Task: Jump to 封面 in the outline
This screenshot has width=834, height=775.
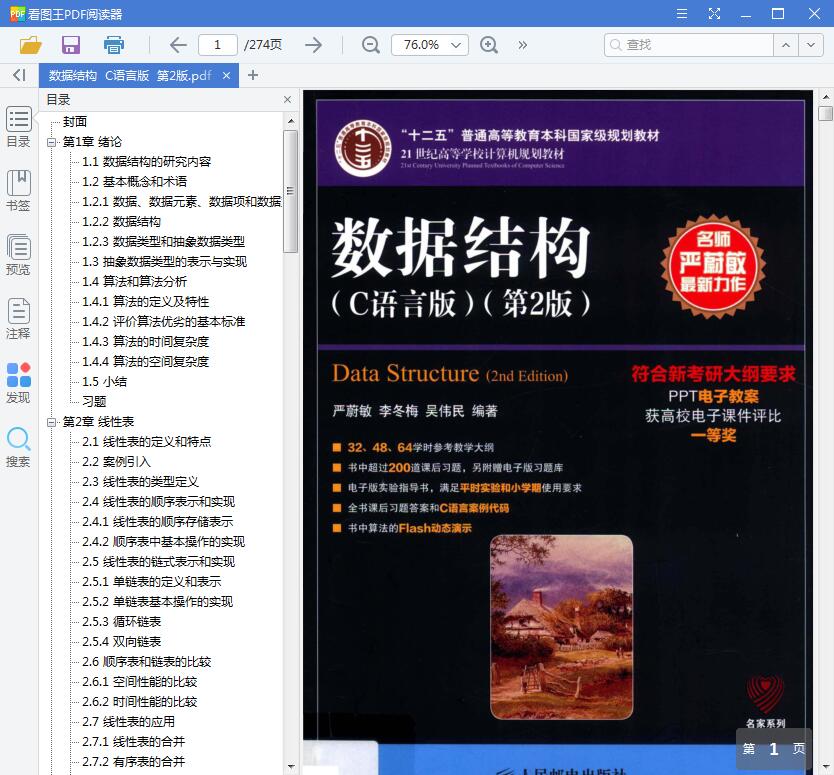Action: (75, 122)
